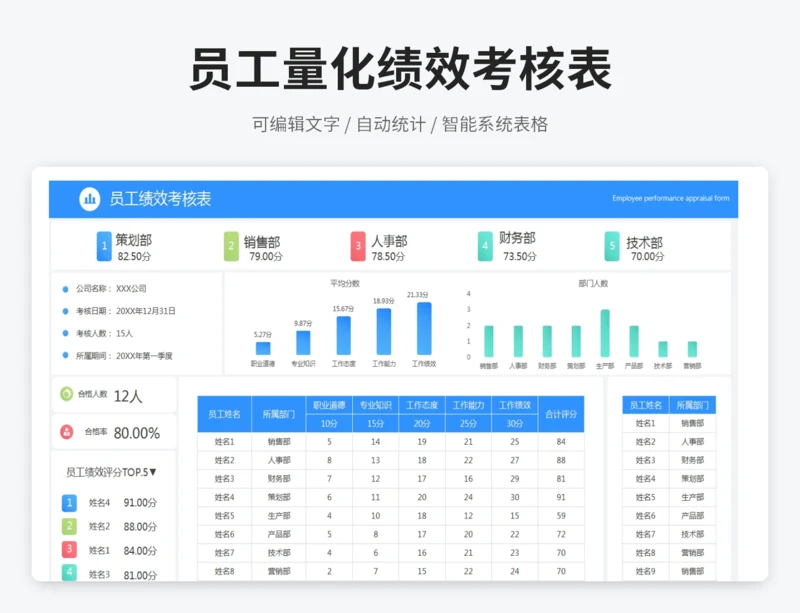Image resolution: width=800 pixels, height=613 pixels.
Task: Click the green rank 2 badge beside 销售部
Action: coord(231,246)
